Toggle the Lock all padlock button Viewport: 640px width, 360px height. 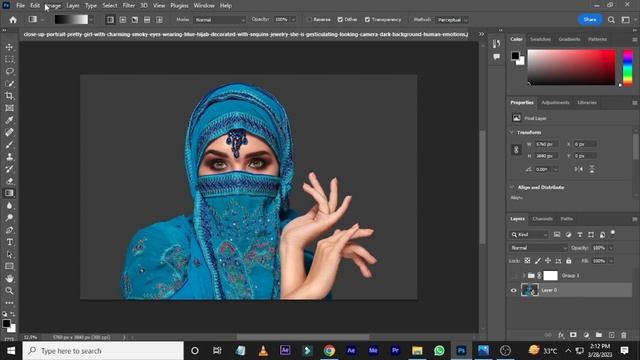pos(569,261)
